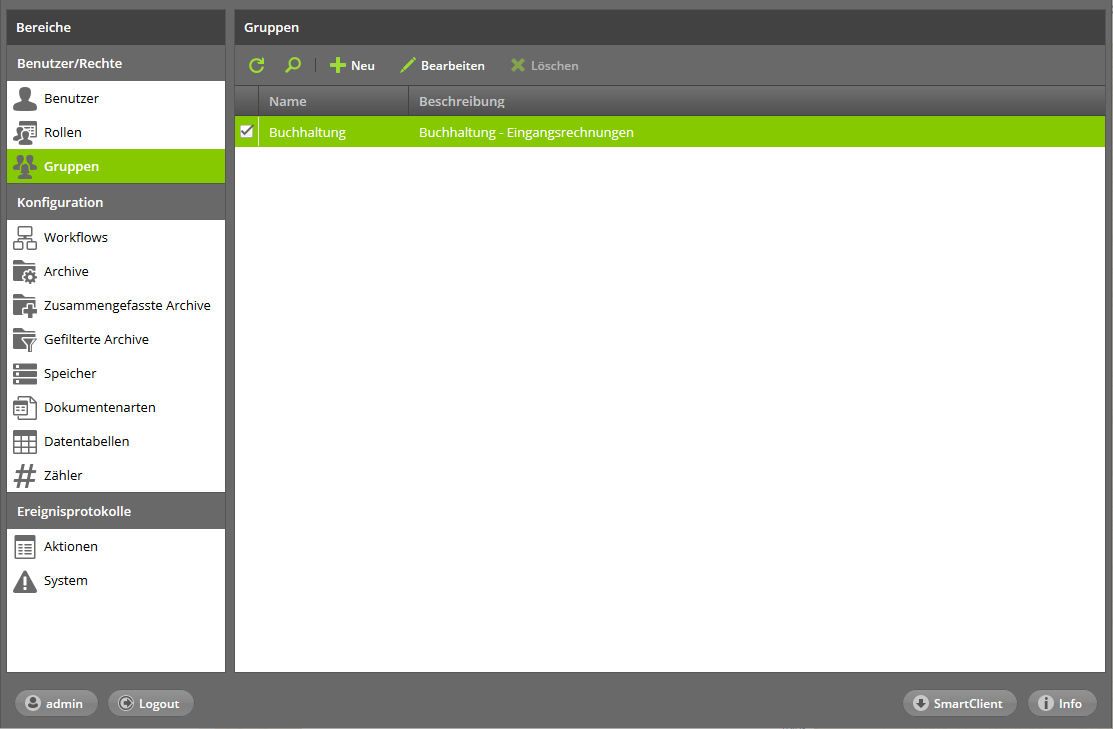Click the Gefilterte Archive funnel icon
The height and width of the screenshot is (729, 1113).
[25, 340]
